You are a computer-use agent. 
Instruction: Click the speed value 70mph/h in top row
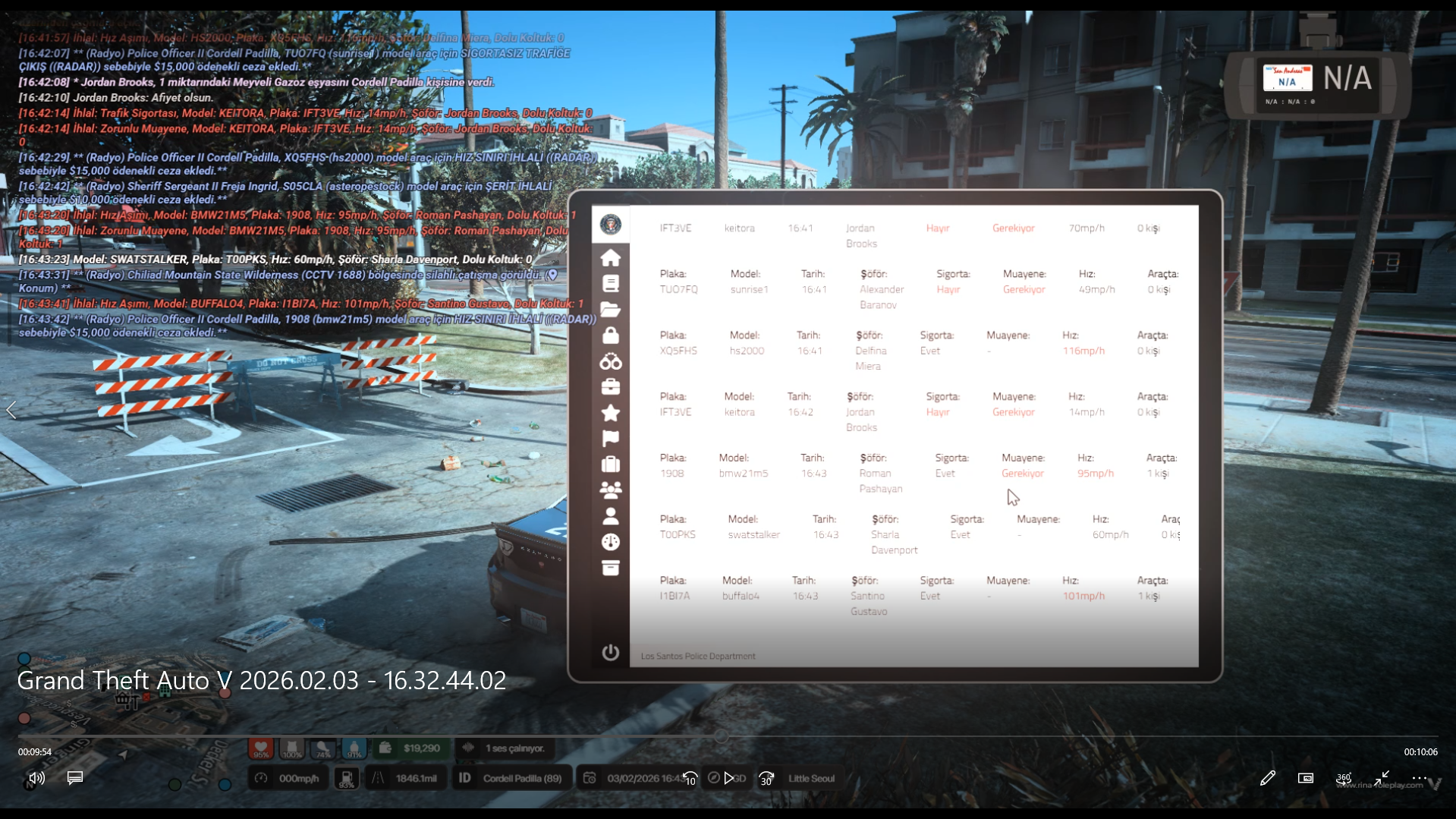pyautogui.click(x=1086, y=228)
